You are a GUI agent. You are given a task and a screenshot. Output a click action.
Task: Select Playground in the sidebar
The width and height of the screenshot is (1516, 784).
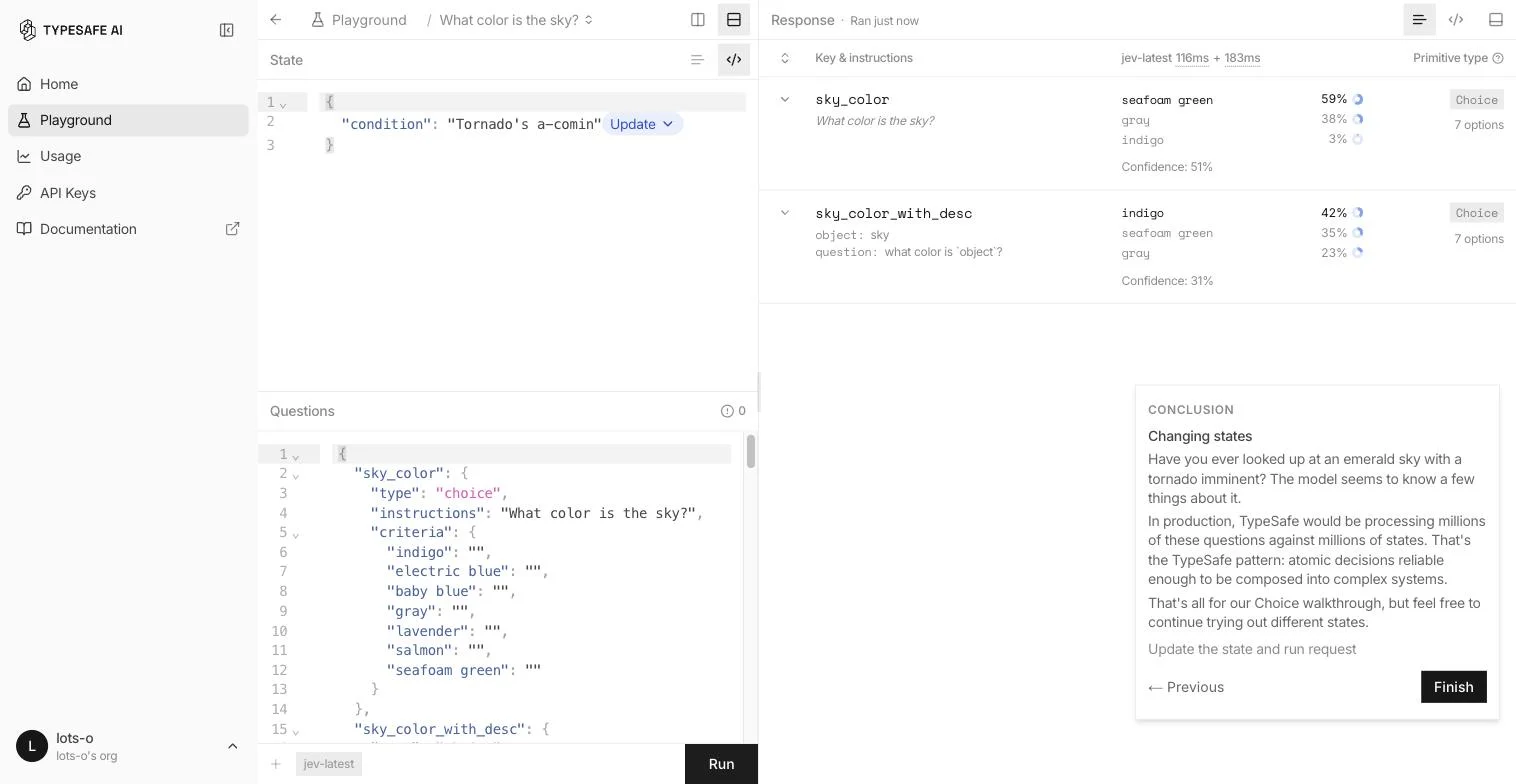[128, 120]
